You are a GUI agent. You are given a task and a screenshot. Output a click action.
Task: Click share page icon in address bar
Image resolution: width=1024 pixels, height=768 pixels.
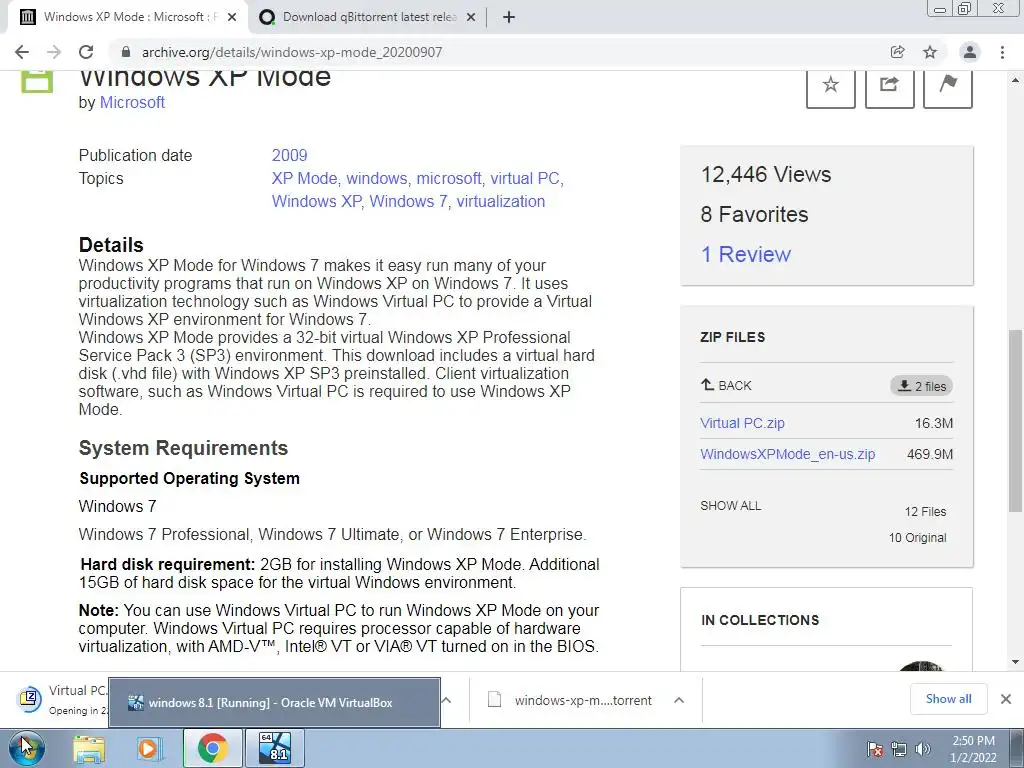(x=897, y=52)
